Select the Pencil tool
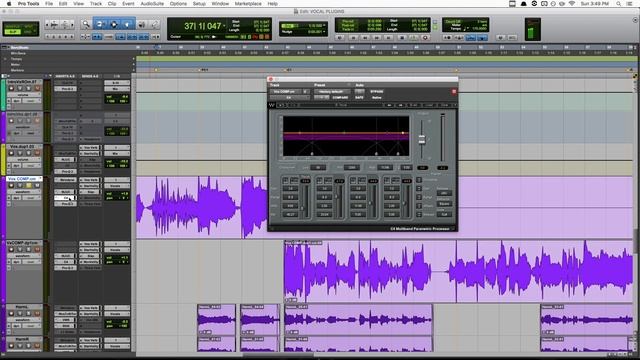Image resolution: width=640 pixels, height=360 pixels. click(155, 24)
